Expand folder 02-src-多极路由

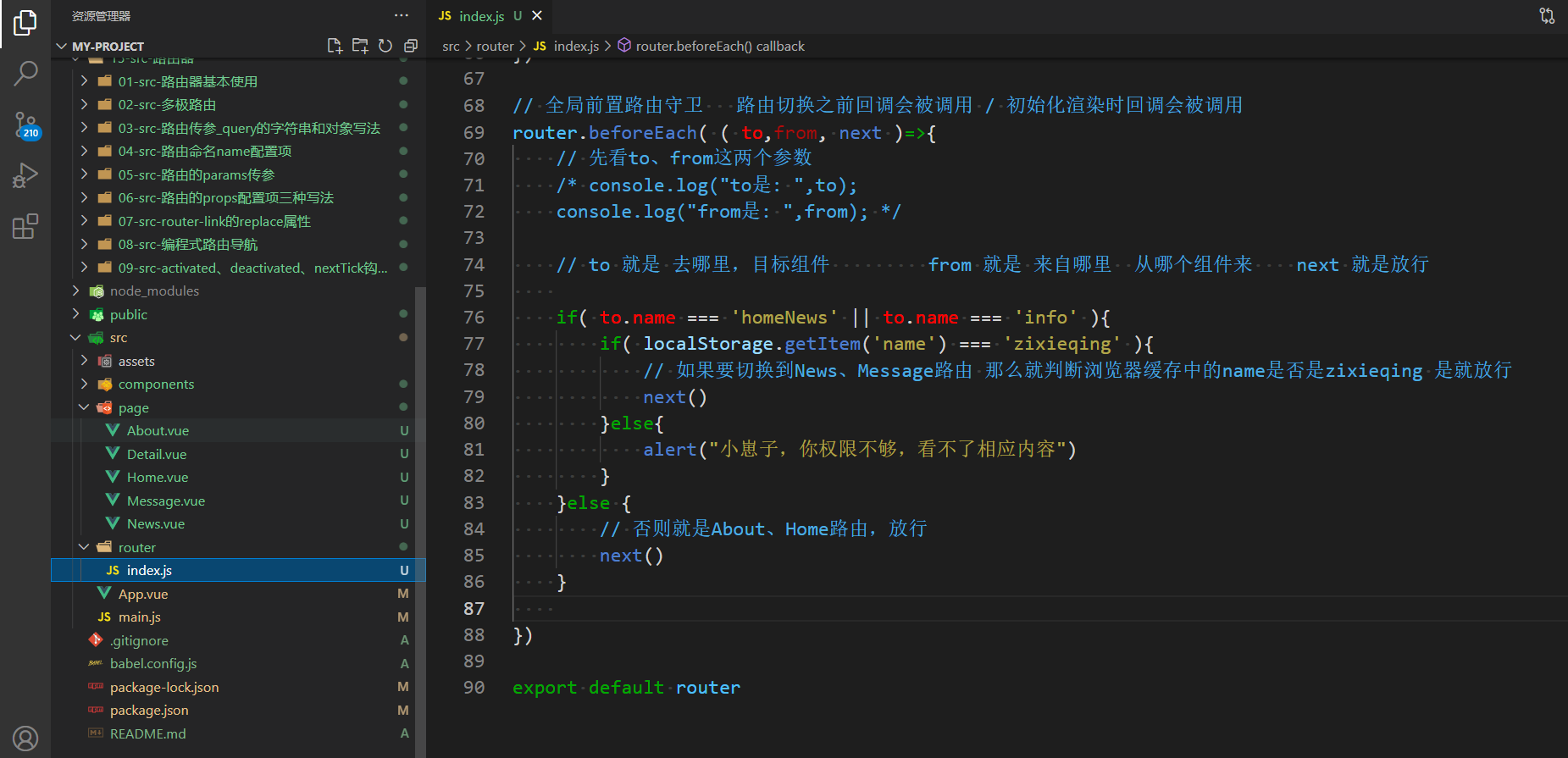click(84, 104)
